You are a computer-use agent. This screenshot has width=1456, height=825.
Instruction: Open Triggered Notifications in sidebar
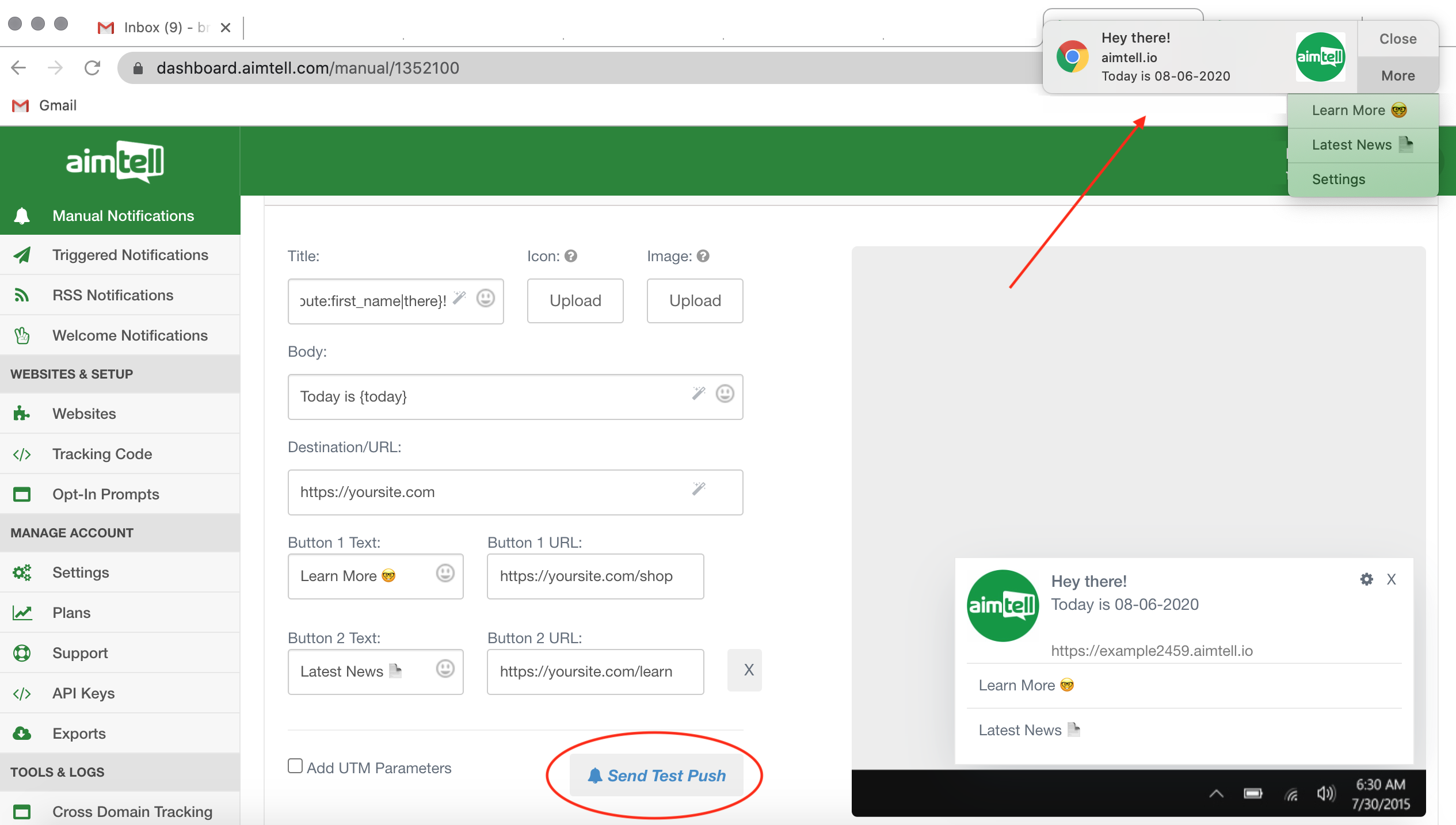point(130,255)
